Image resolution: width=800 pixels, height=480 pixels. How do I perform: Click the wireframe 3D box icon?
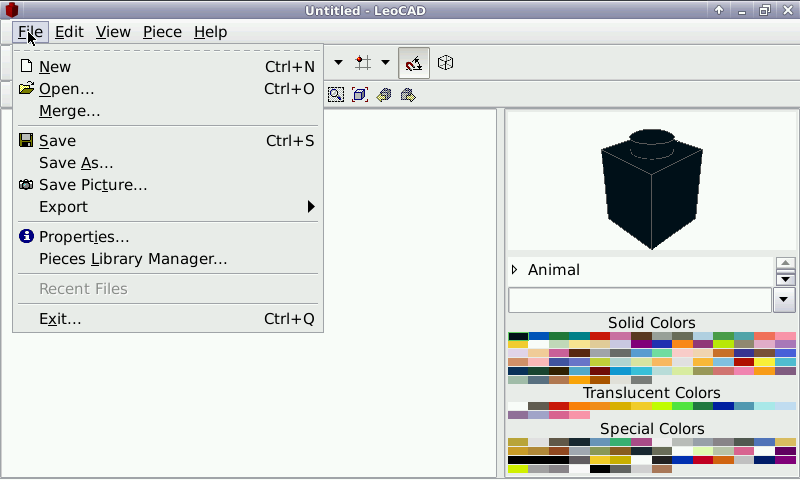446,63
